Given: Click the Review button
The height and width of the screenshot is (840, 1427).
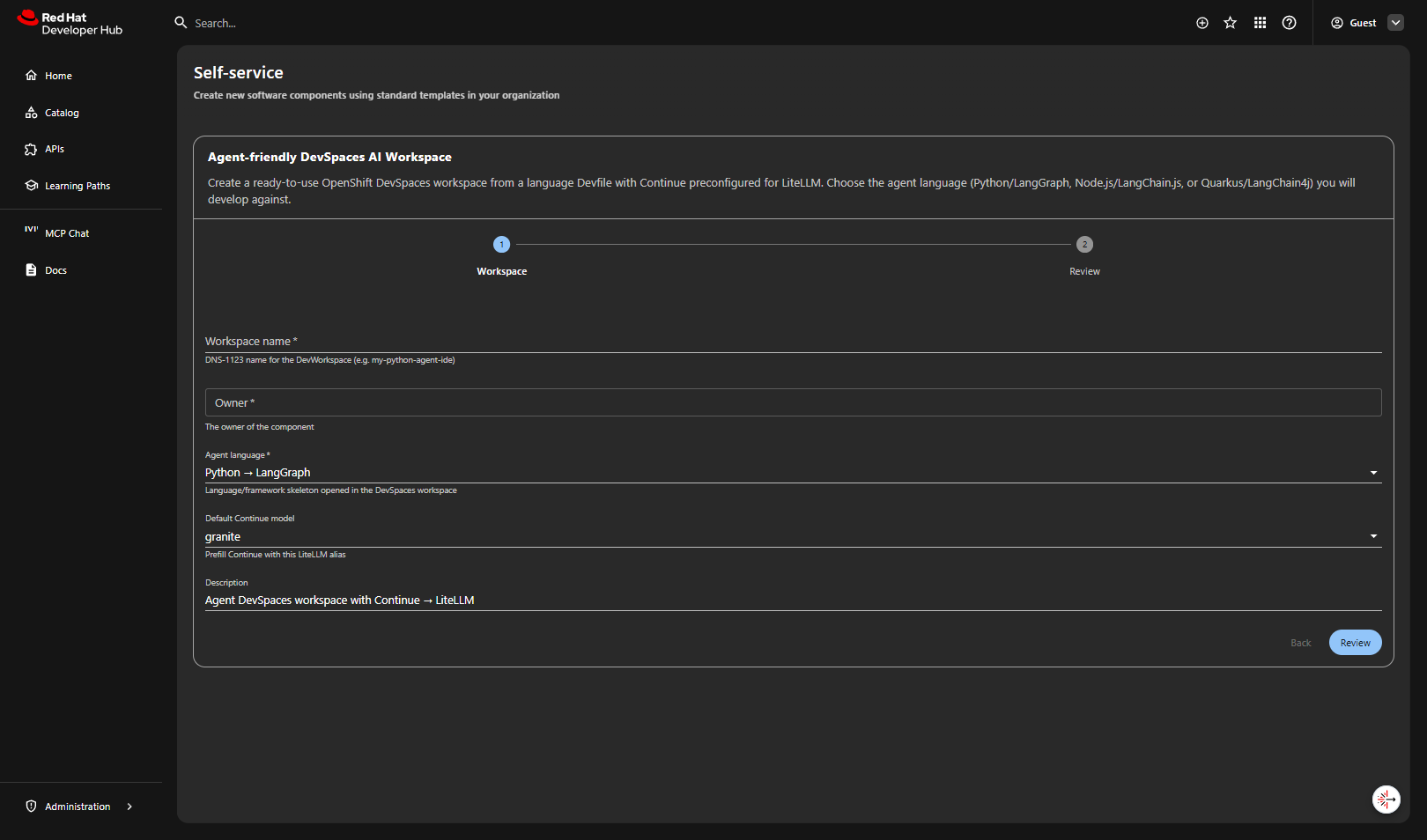Looking at the screenshot, I should click(x=1355, y=643).
